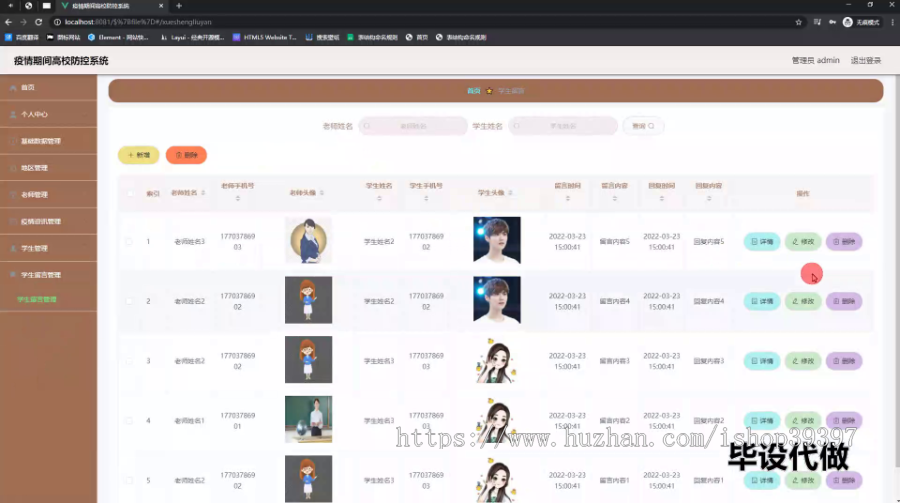Click the orange 删除 batch delete button
The width and height of the screenshot is (900, 503).
[187, 155]
